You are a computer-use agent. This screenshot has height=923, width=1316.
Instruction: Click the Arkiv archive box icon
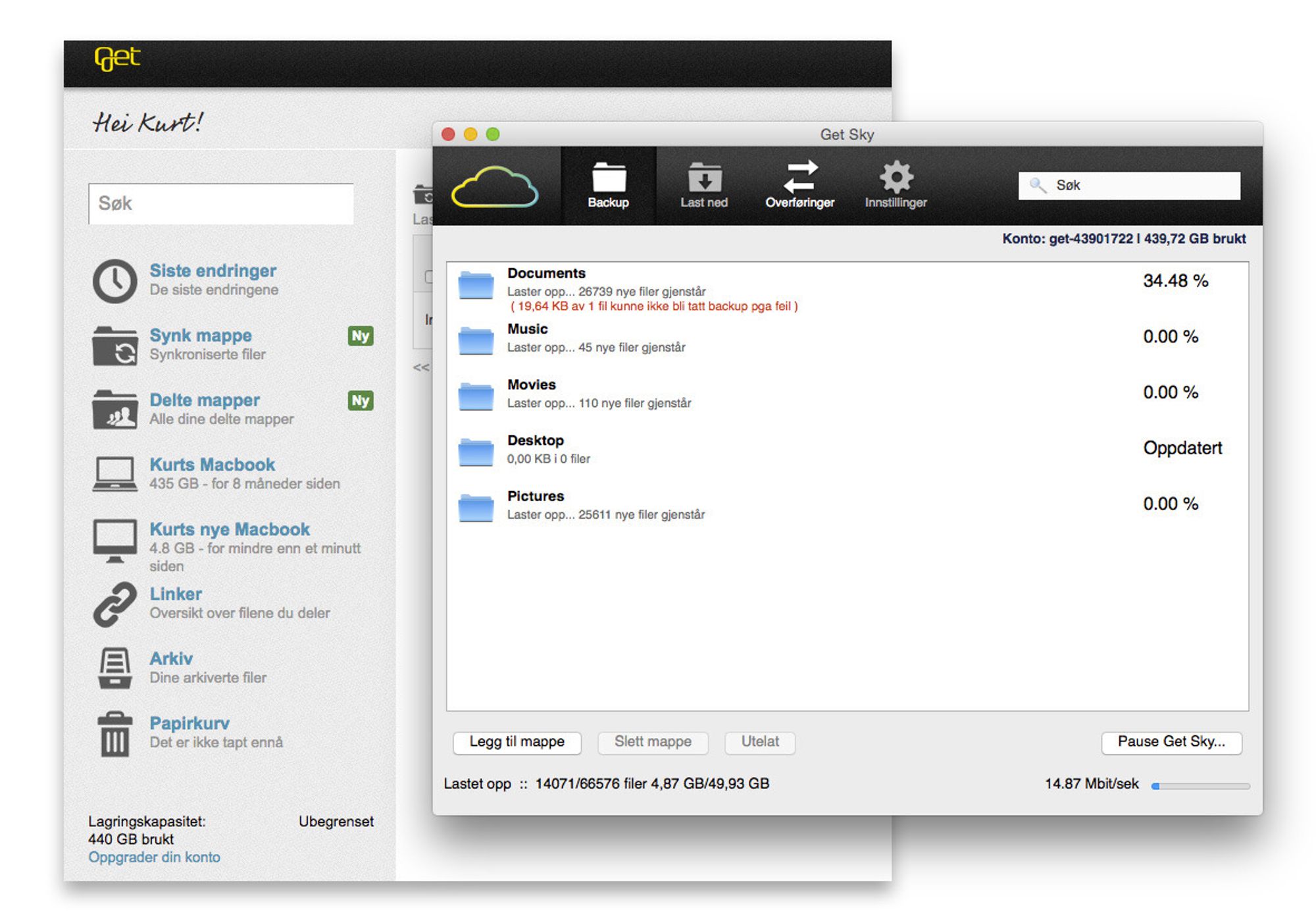(115, 668)
